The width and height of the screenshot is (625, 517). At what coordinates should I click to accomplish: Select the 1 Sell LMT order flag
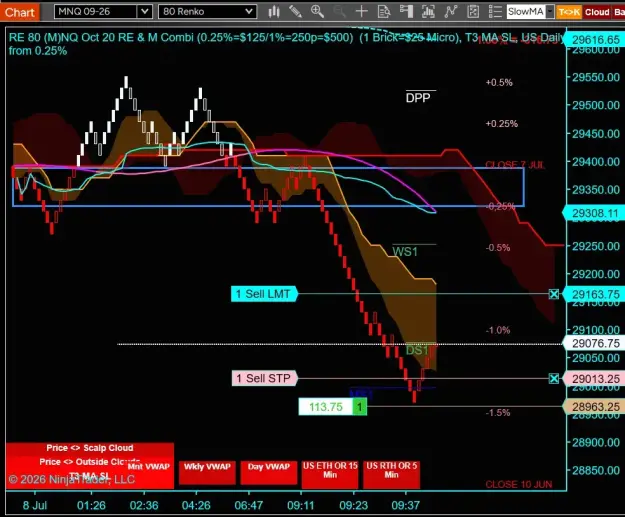point(264,294)
